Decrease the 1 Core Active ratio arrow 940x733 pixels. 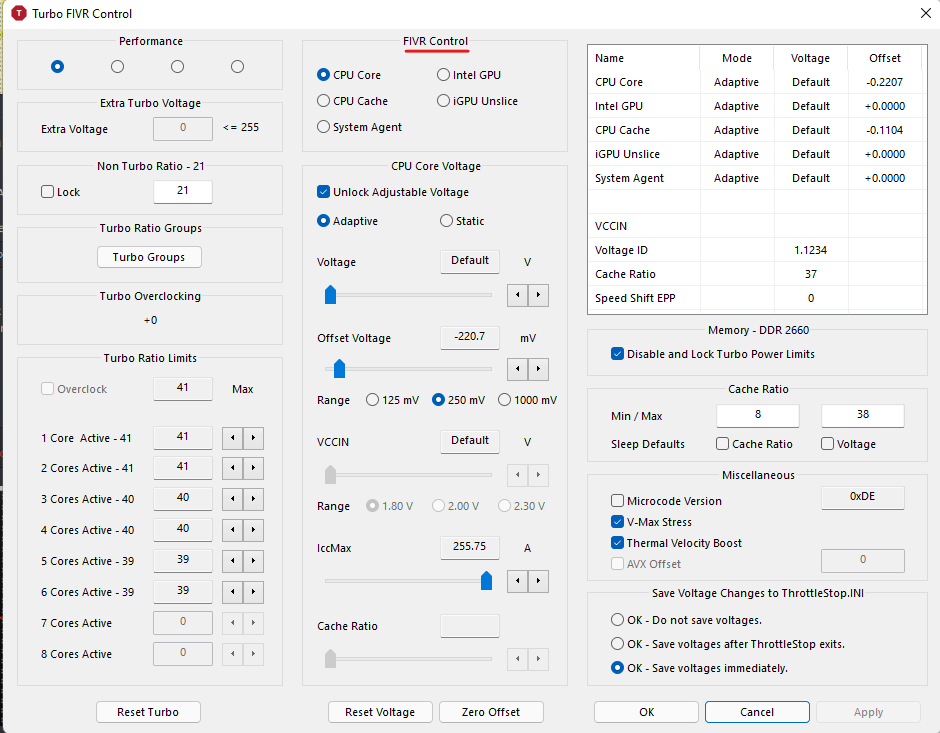point(233,438)
